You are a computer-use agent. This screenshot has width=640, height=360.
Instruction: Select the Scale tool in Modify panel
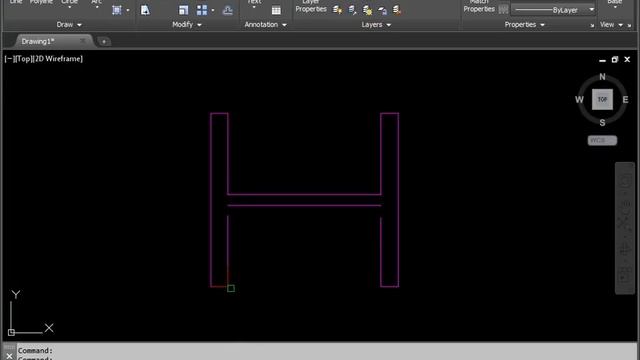click(x=183, y=10)
